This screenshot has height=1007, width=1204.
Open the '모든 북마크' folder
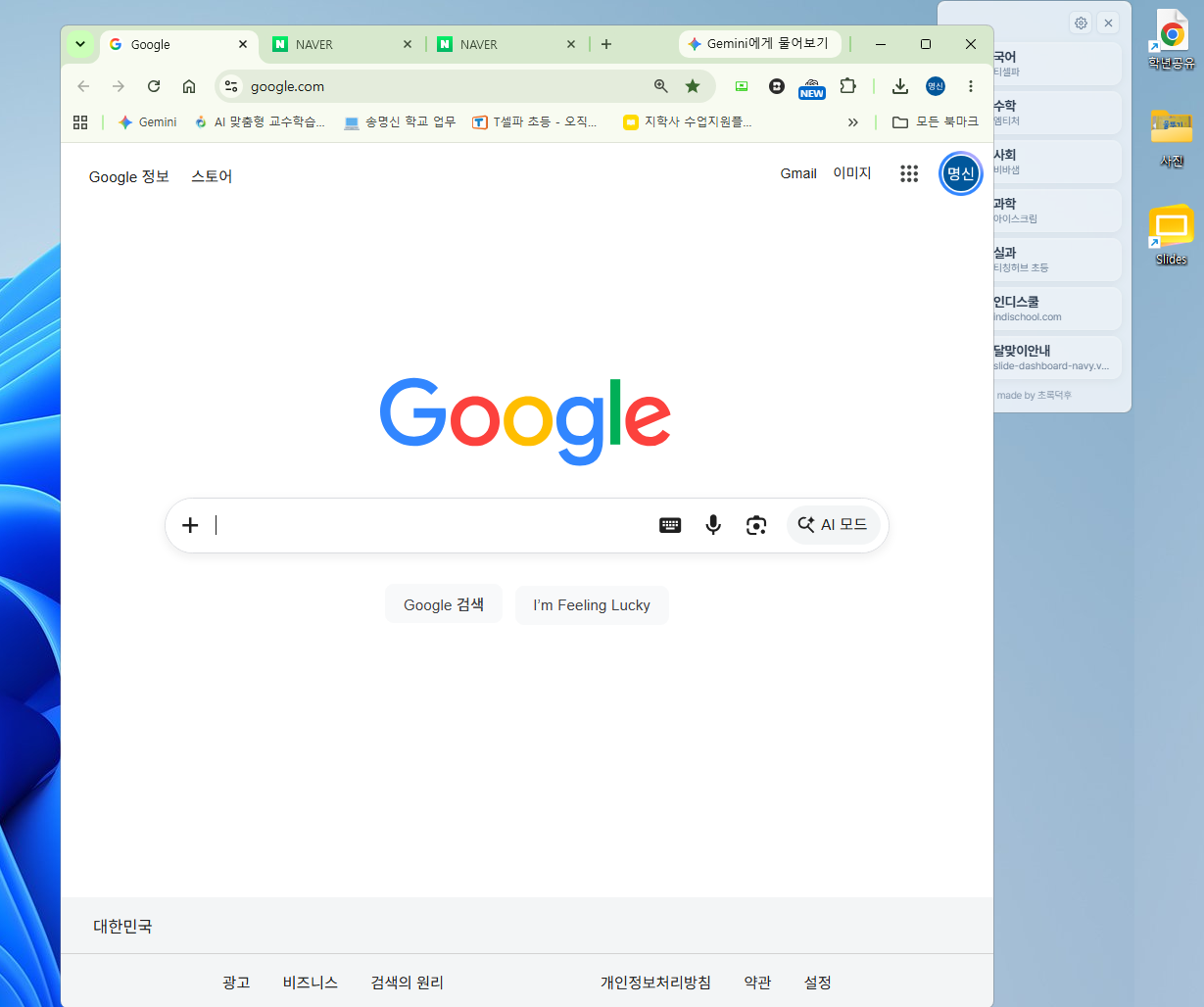pyautogui.click(x=936, y=122)
